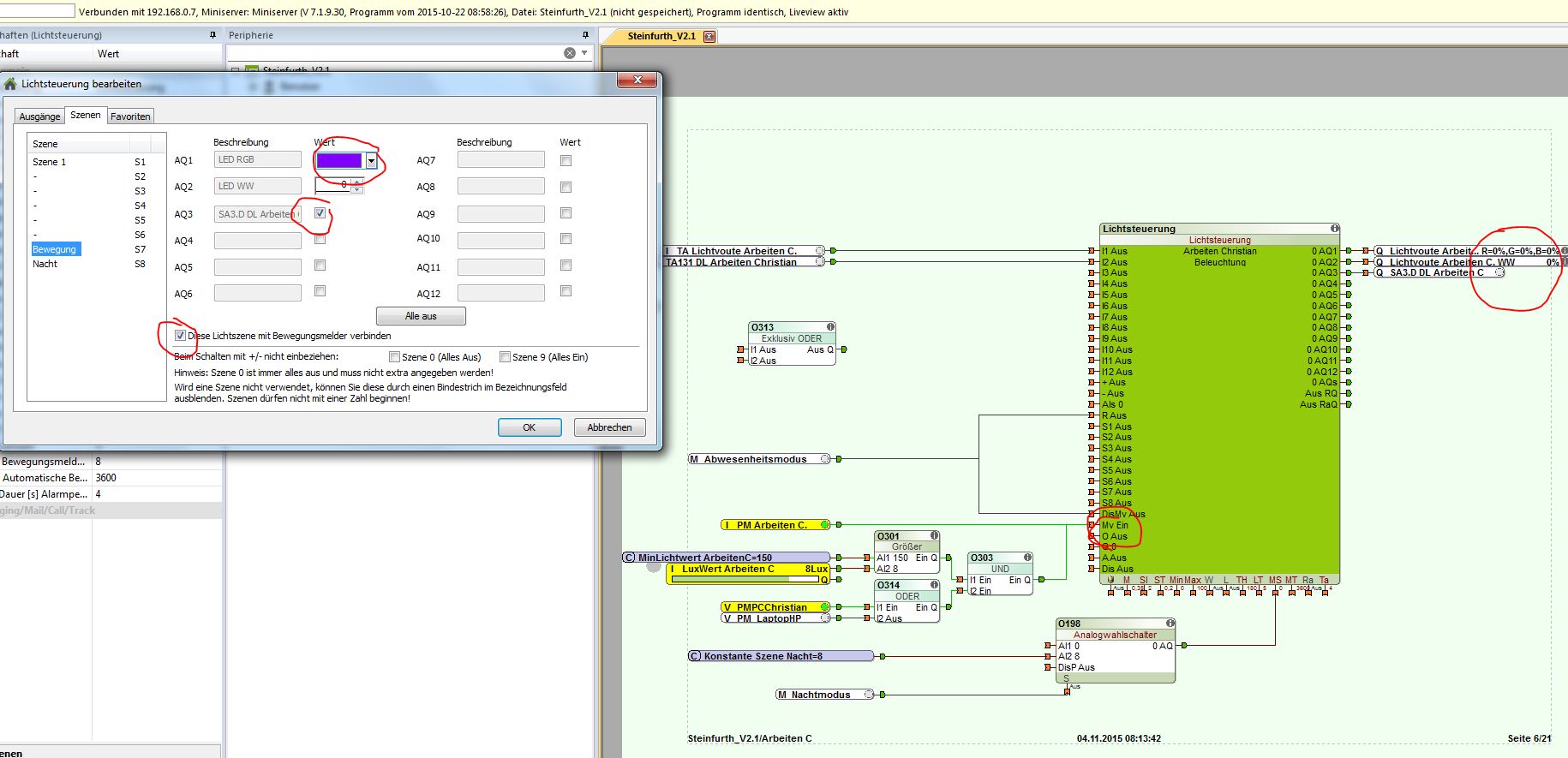Image resolution: width=1568 pixels, height=758 pixels.
Task: Open the Peripherie search filter dropdown
Action: pos(584,53)
